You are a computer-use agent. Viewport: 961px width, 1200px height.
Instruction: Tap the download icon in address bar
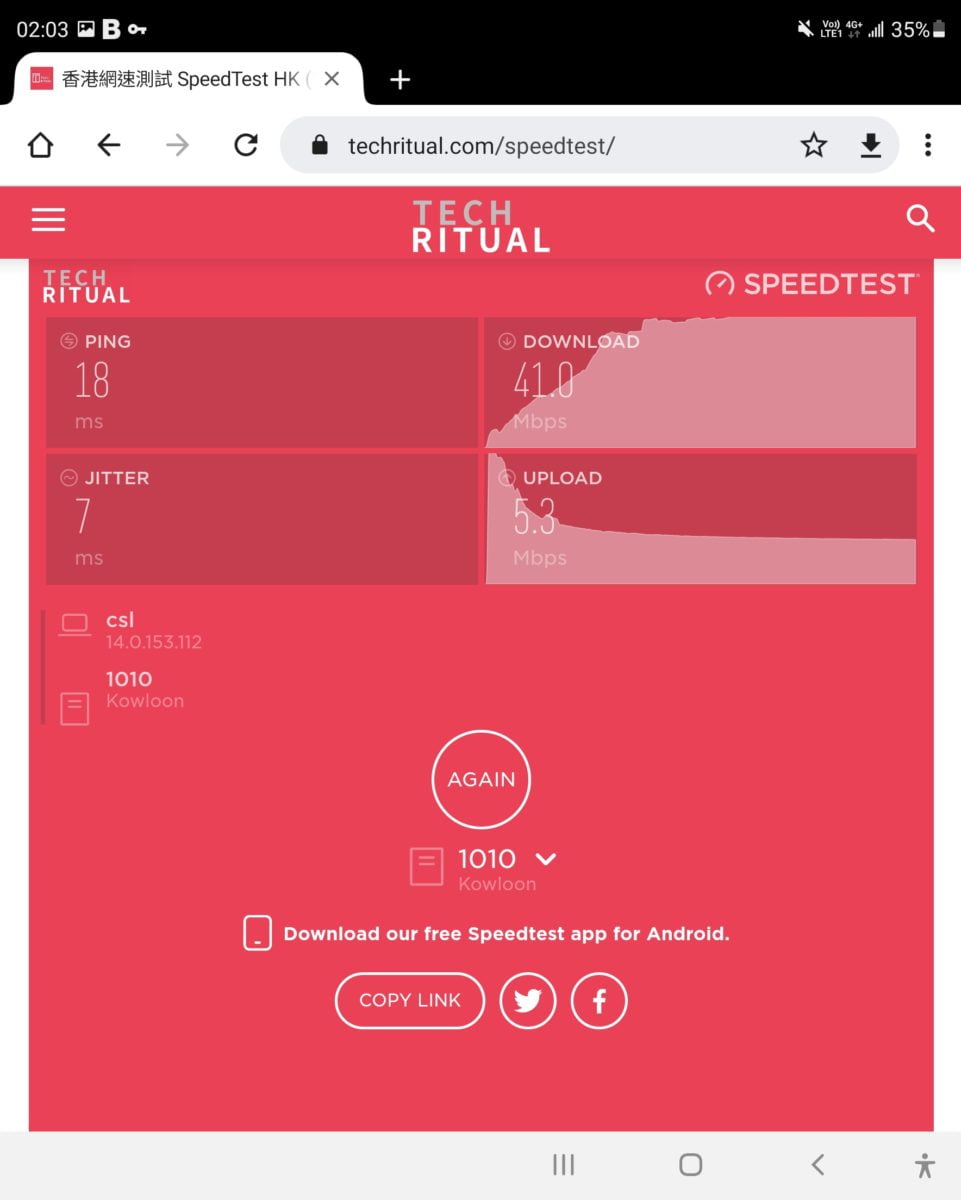click(x=871, y=146)
